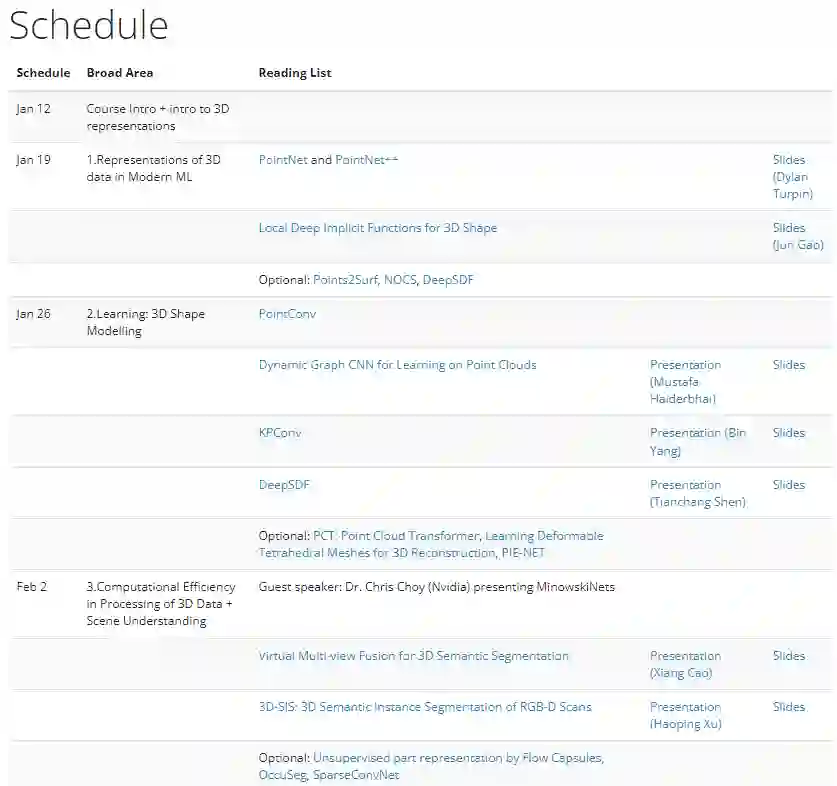Open the 3D-SIS paper link

coord(424,707)
